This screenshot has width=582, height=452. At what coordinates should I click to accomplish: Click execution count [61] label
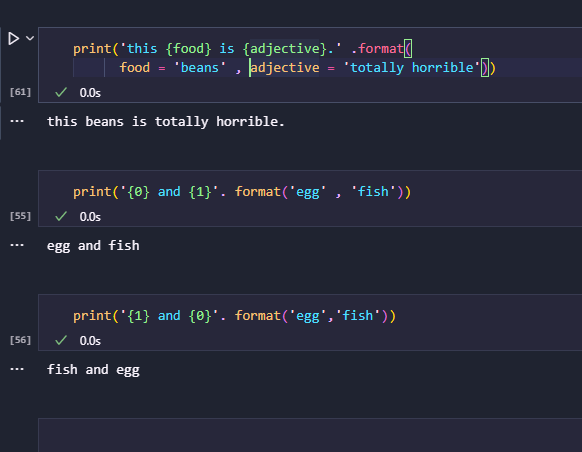(x=20, y=92)
